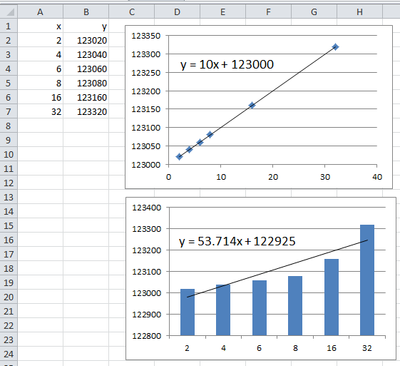Viewport: 400px width, 366px height.
Task: Select cell with value 123080
Action: 86,83
